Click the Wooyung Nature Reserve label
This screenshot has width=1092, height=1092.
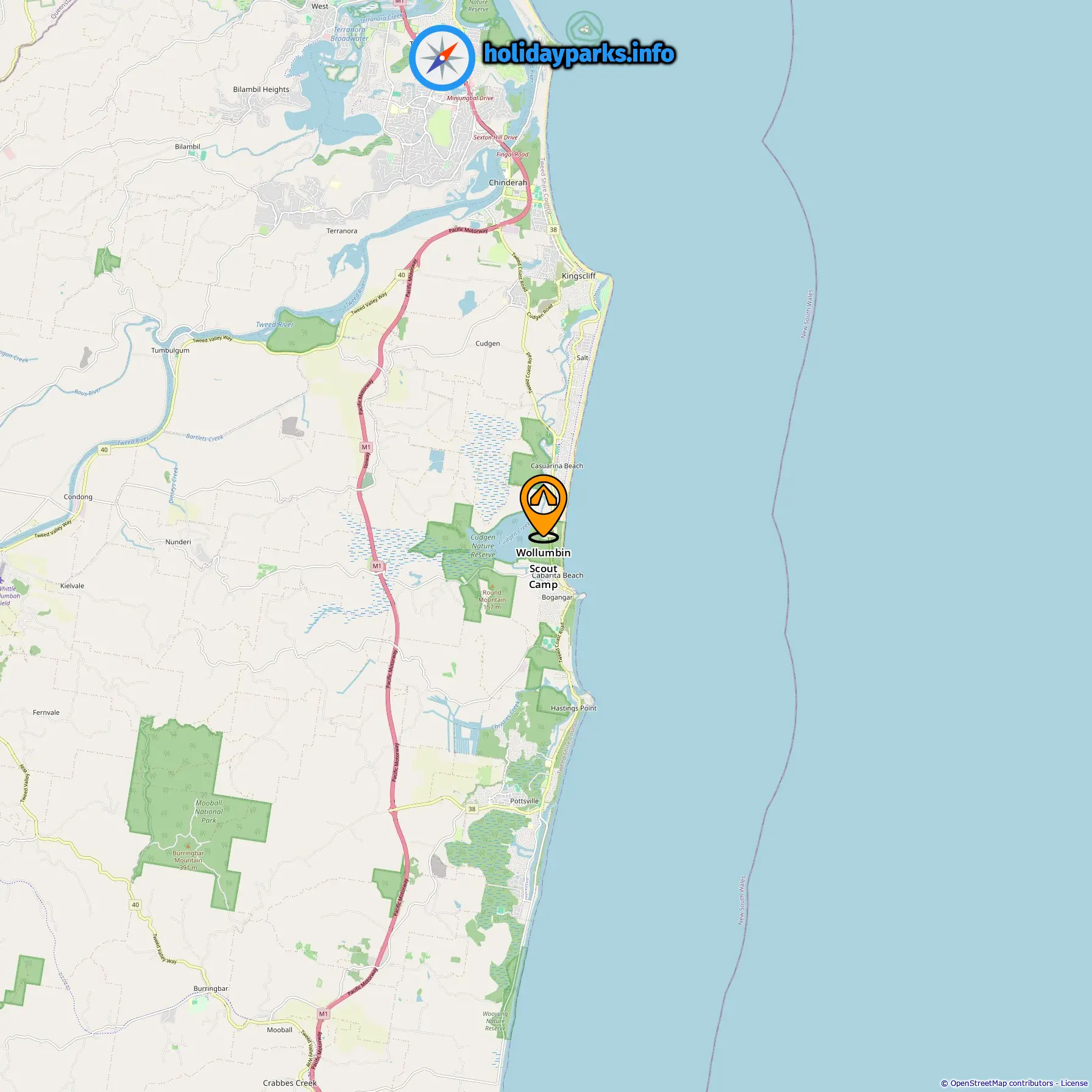point(495,1021)
